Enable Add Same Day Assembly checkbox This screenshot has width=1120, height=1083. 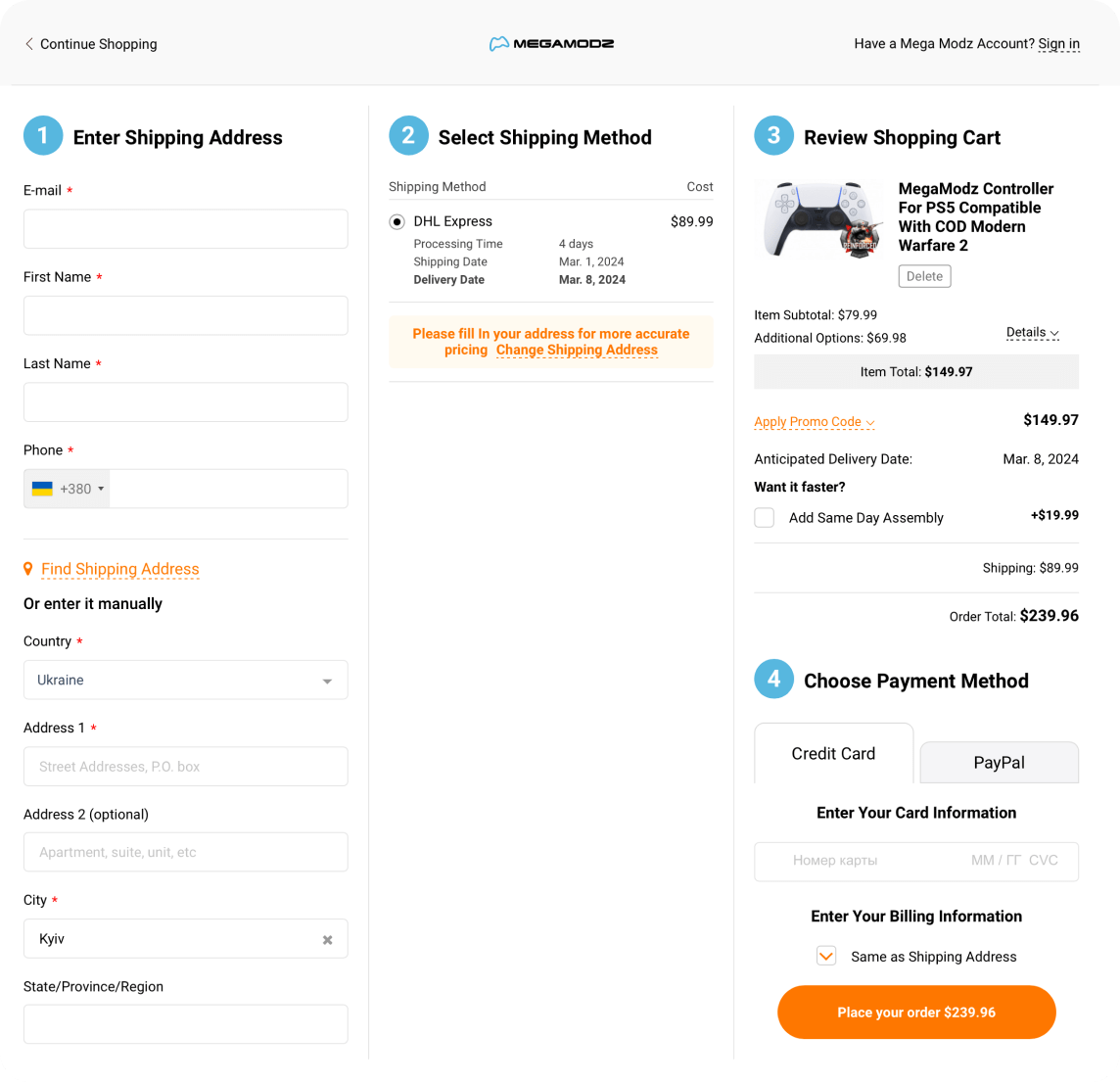[x=765, y=518]
